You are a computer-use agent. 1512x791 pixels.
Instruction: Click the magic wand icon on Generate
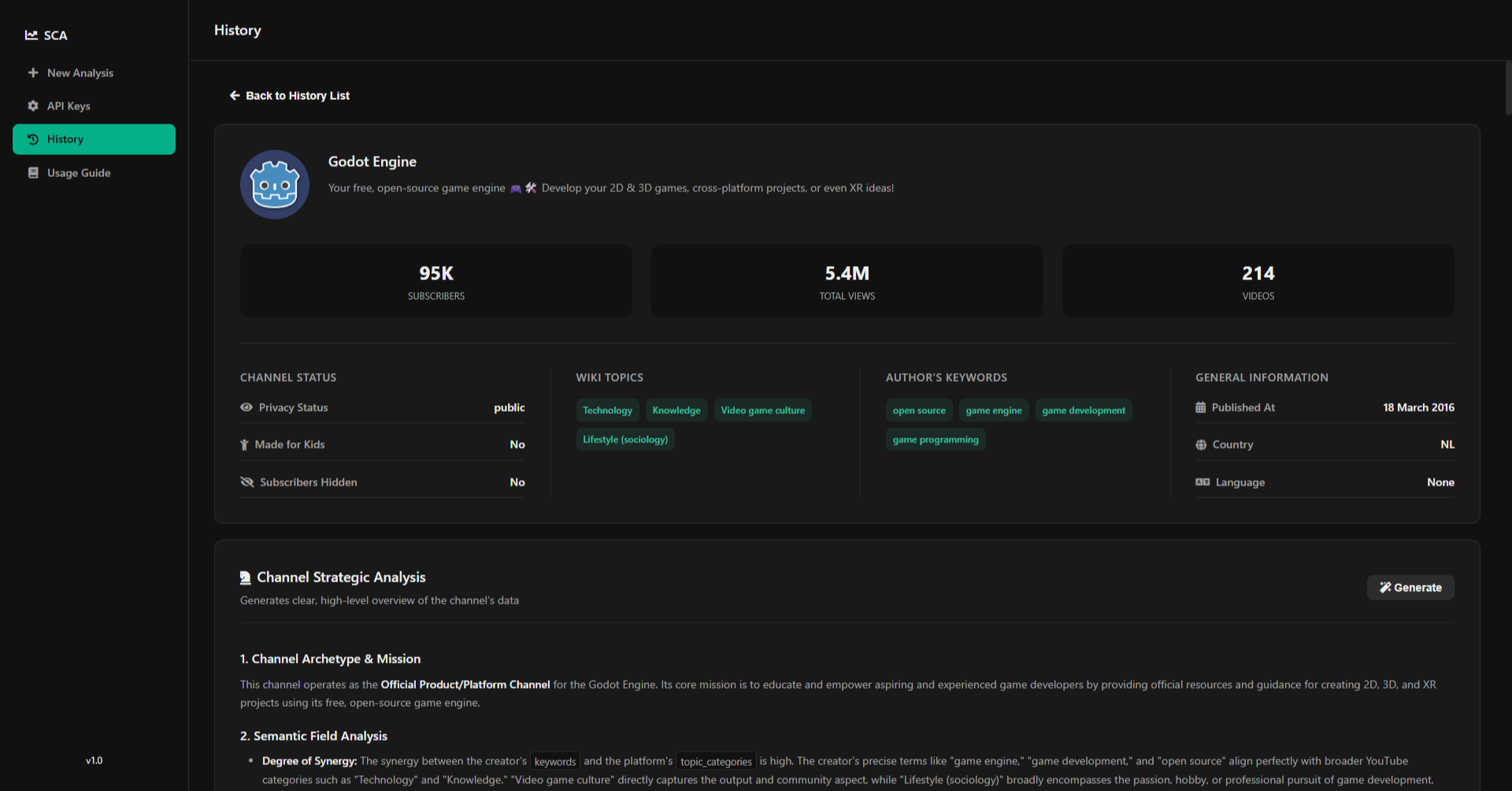(x=1385, y=587)
